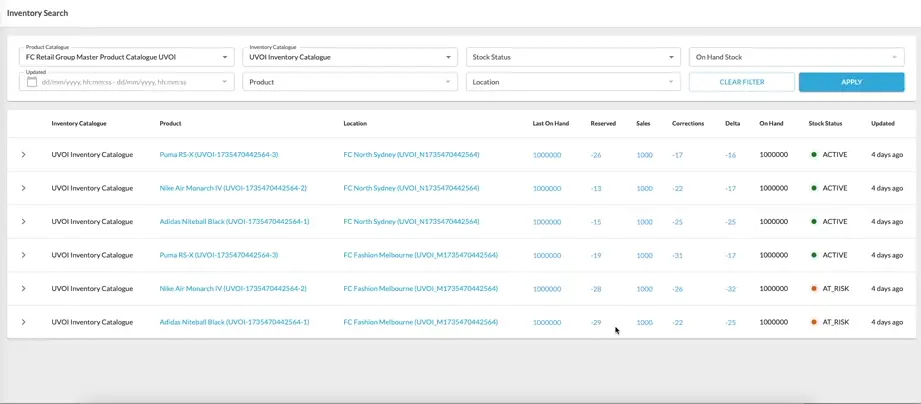Click Reserved value -29 in the last row
921x404 pixels.
pos(596,322)
